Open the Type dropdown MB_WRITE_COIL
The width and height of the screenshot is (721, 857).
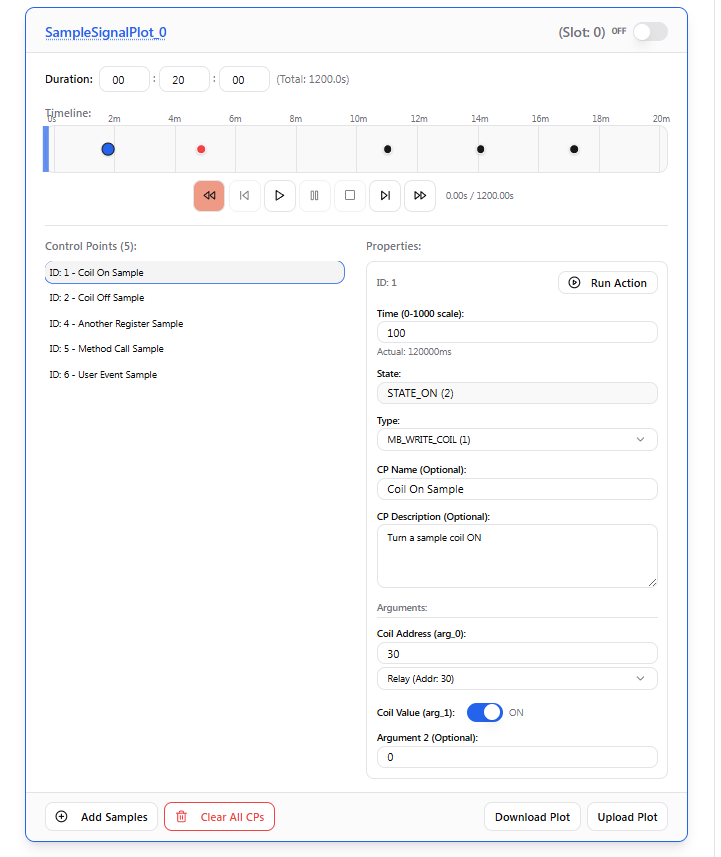click(517, 439)
